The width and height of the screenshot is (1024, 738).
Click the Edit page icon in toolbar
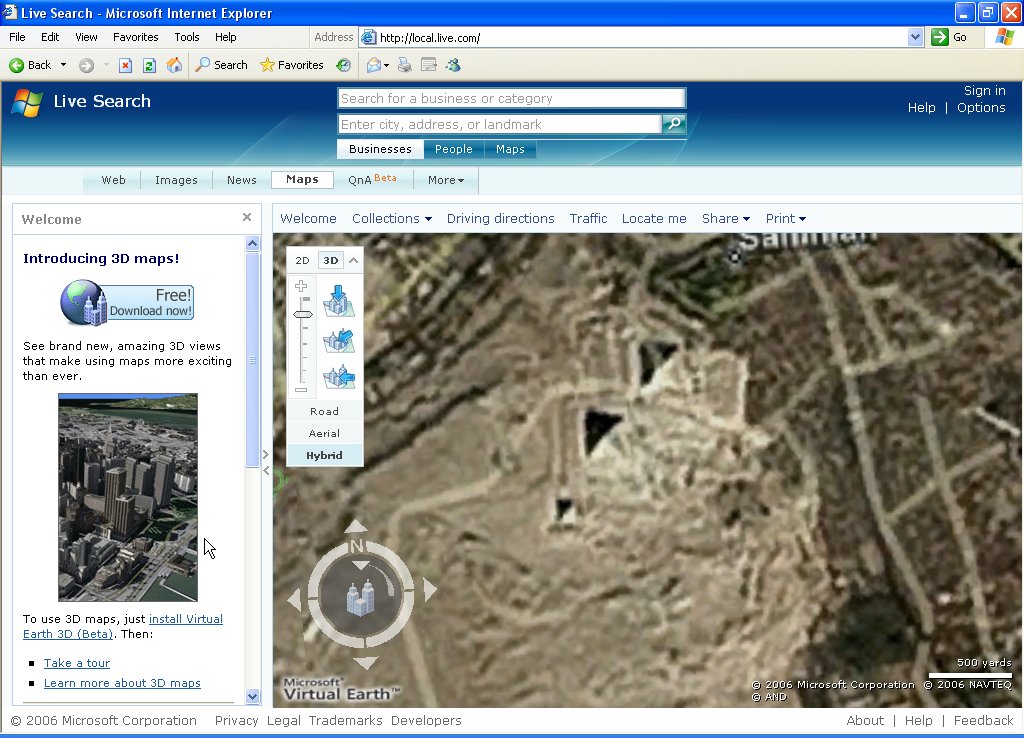coord(429,65)
